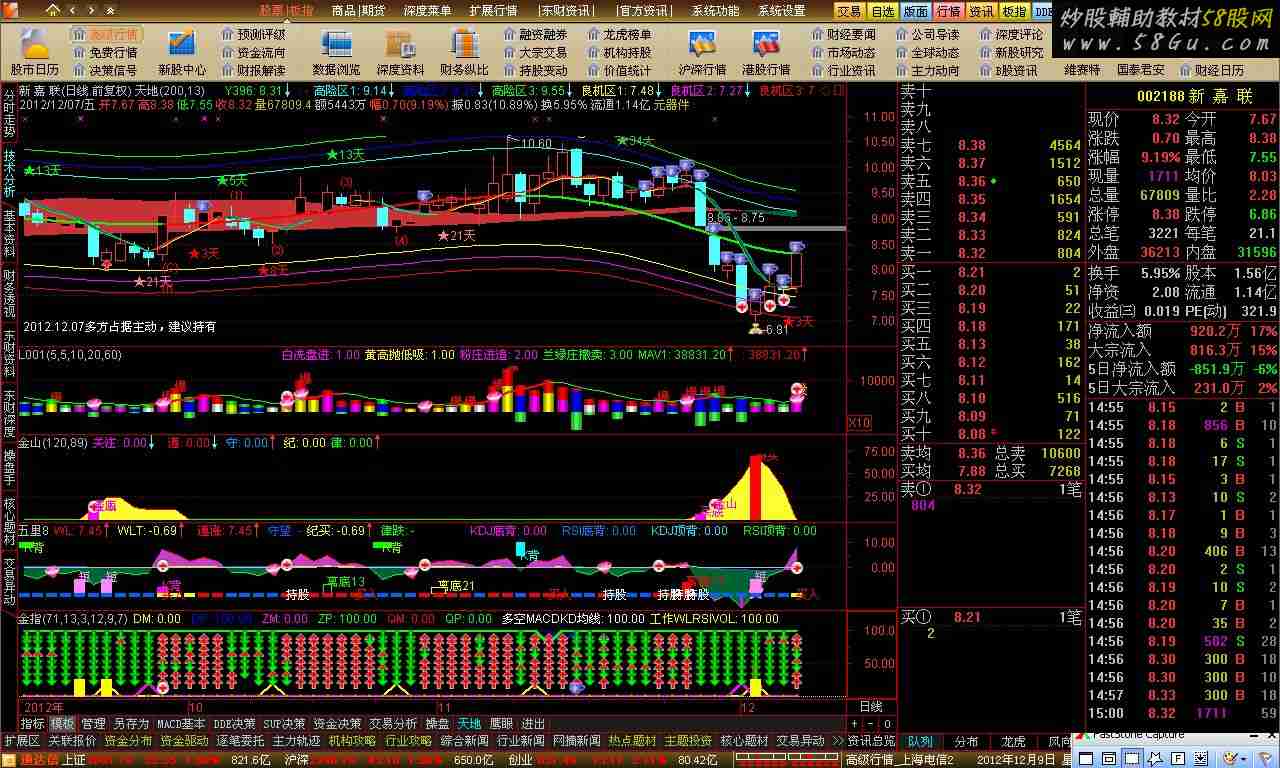Open the 热点题材 bottom tab
The height and width of the screenshot is (768, 1280).
click(x=632, y=741)
